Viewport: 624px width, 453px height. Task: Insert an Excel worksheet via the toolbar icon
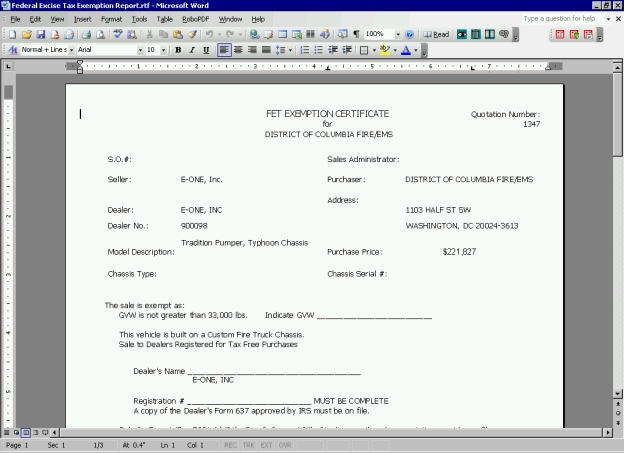pos(296,35)
